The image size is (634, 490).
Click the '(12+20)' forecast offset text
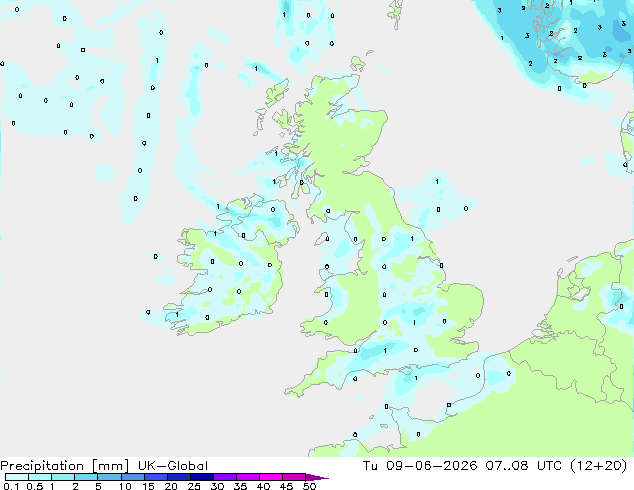(598, 466)
